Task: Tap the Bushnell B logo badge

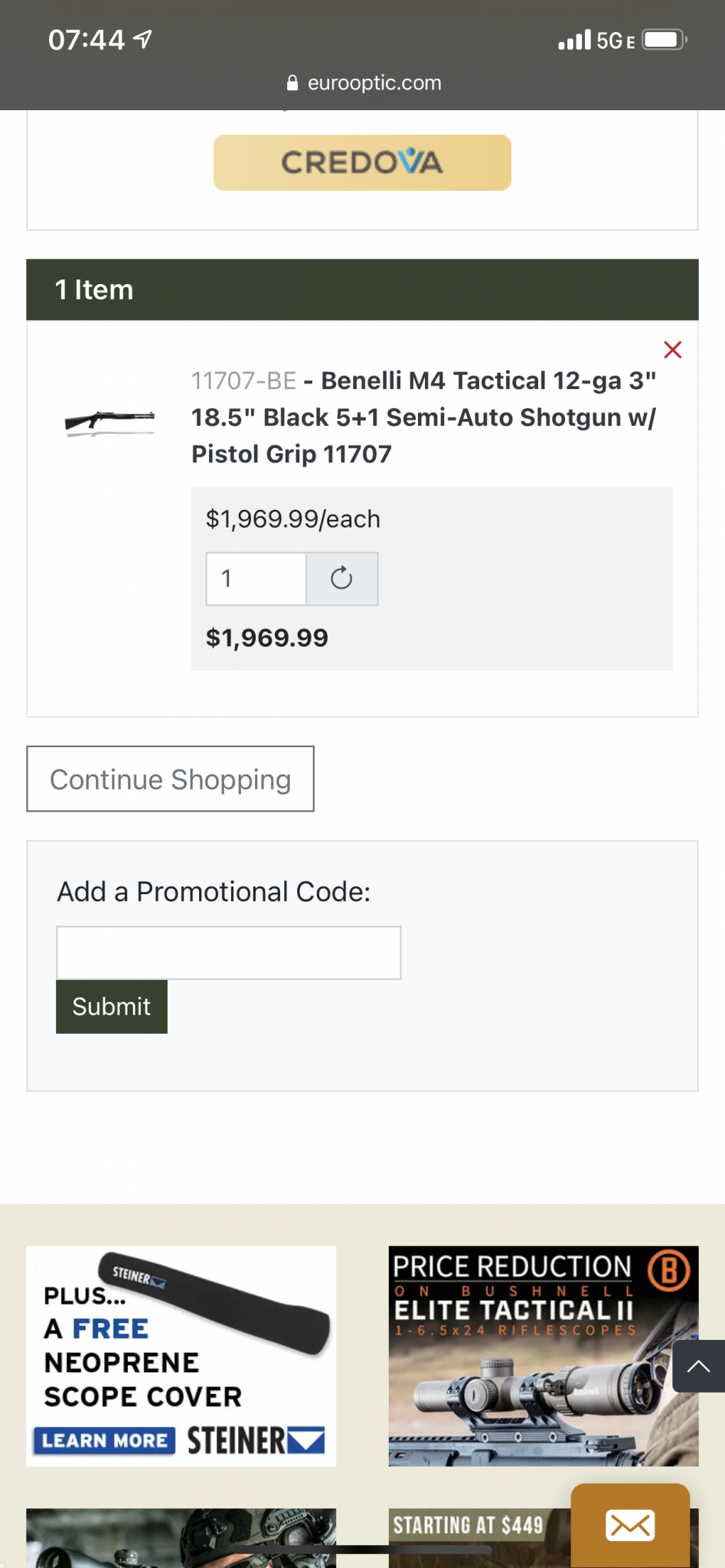Action: [669, 1270]
